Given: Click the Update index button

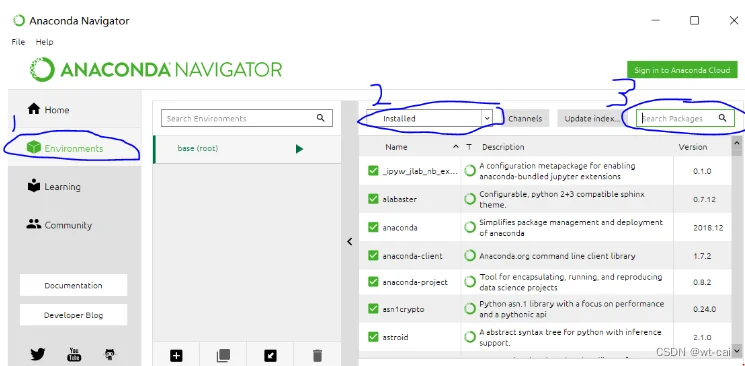Looking at the screenshot, I should coord(592,119).
